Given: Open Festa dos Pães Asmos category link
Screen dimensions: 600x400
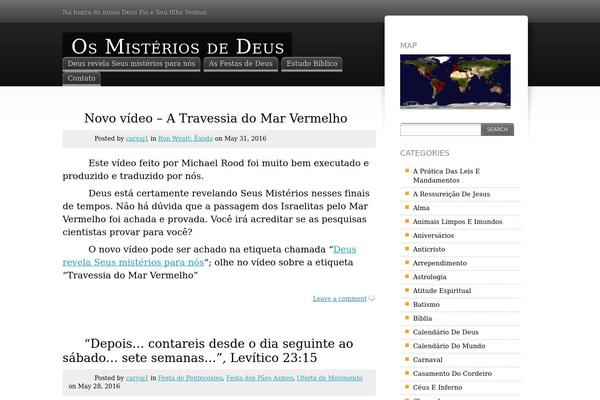Looking at the screenshot, I should [x=260, y=378].
